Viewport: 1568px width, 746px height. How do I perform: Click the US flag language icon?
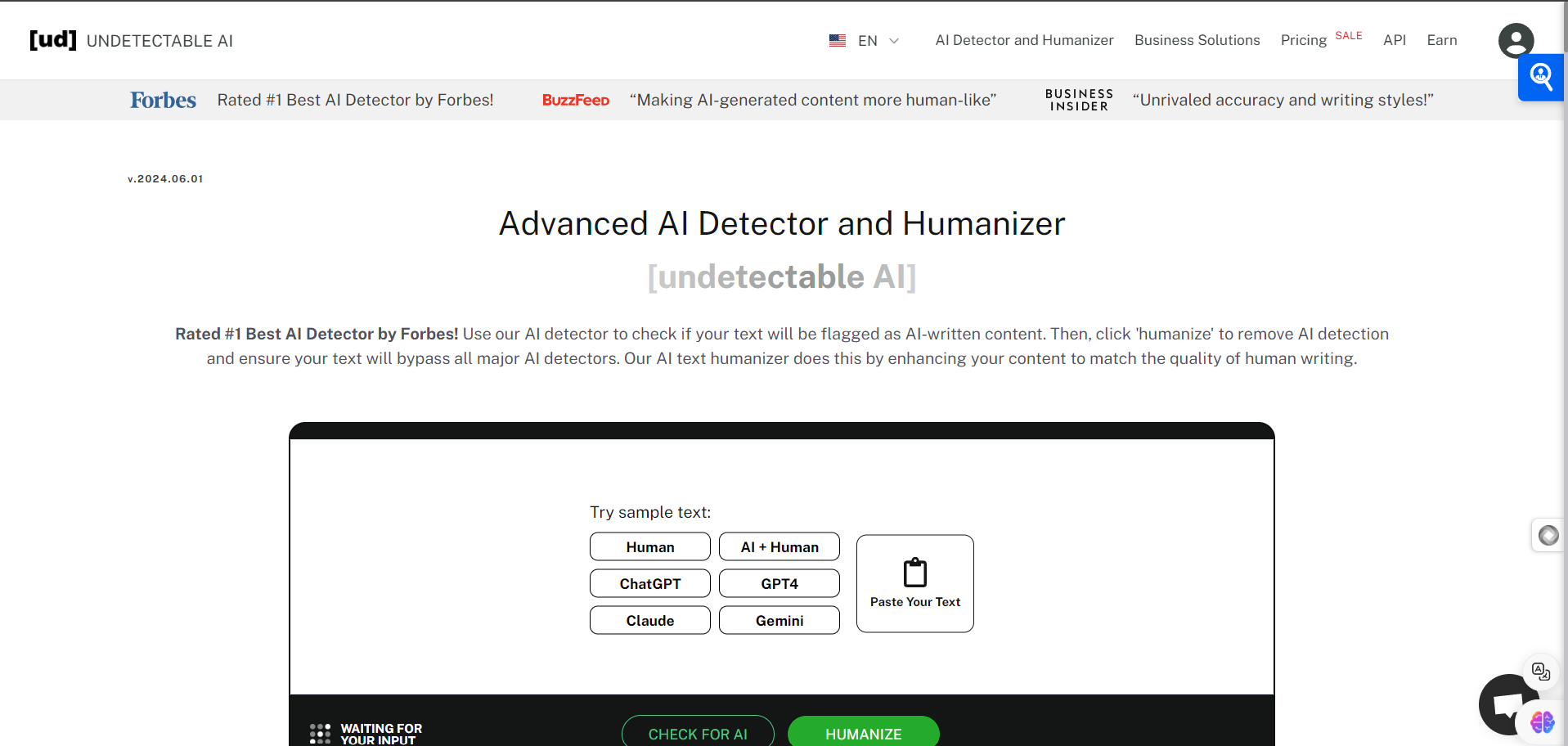tap(837, 40)
